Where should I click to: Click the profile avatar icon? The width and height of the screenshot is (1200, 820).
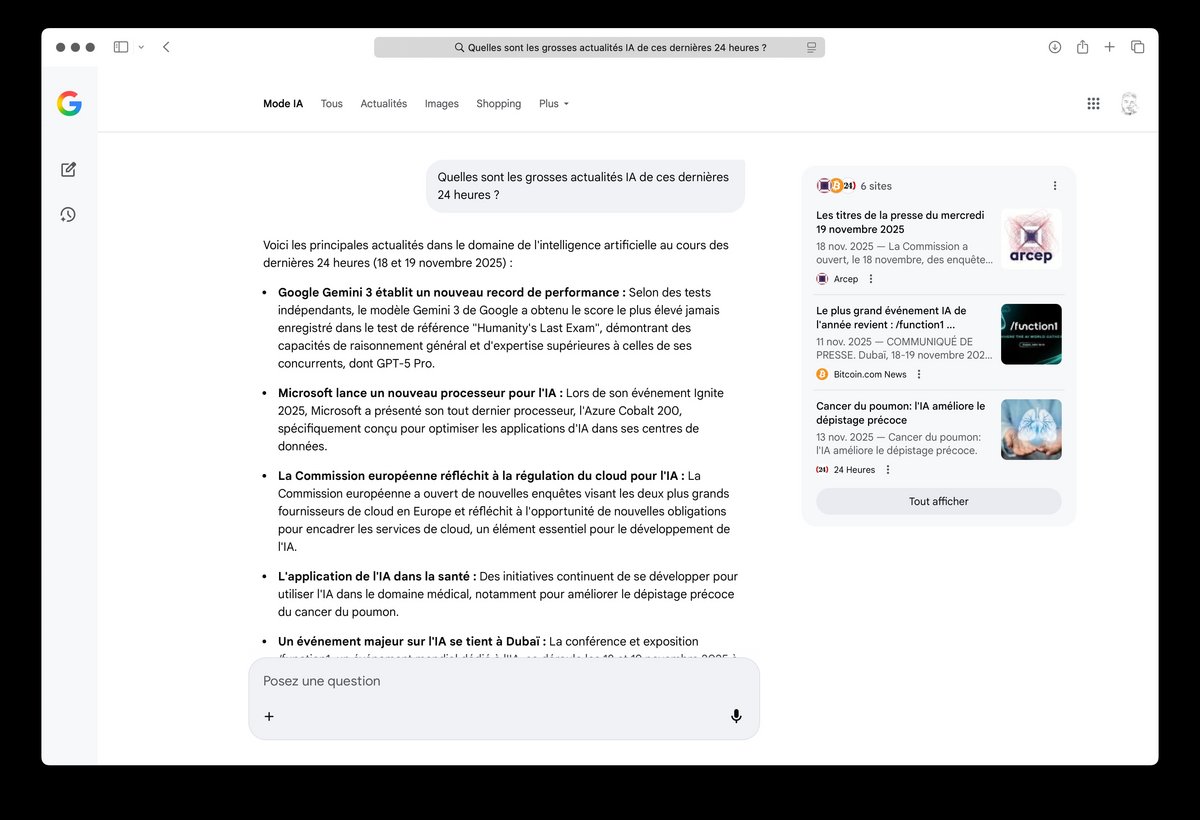[x=1129, y=103]
